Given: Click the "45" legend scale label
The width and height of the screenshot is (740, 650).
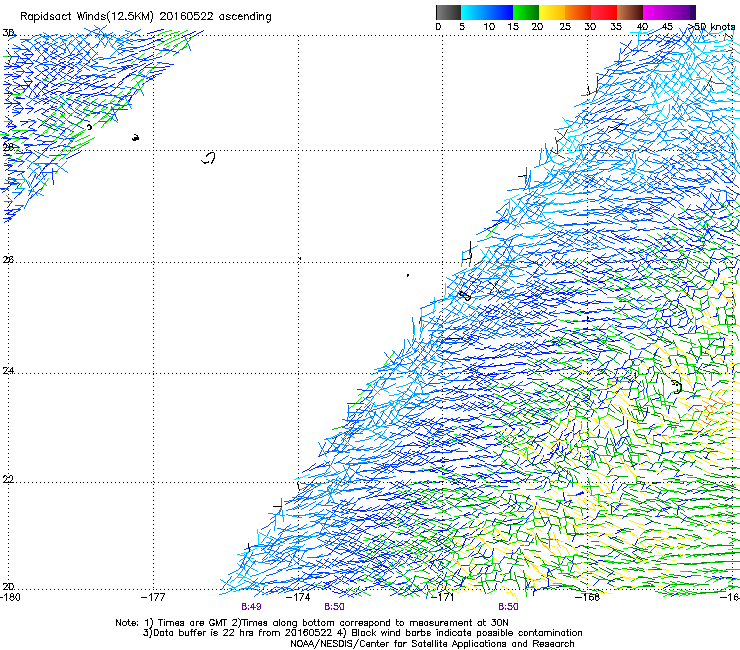Looking at the screenshot, I should point(667,27).
